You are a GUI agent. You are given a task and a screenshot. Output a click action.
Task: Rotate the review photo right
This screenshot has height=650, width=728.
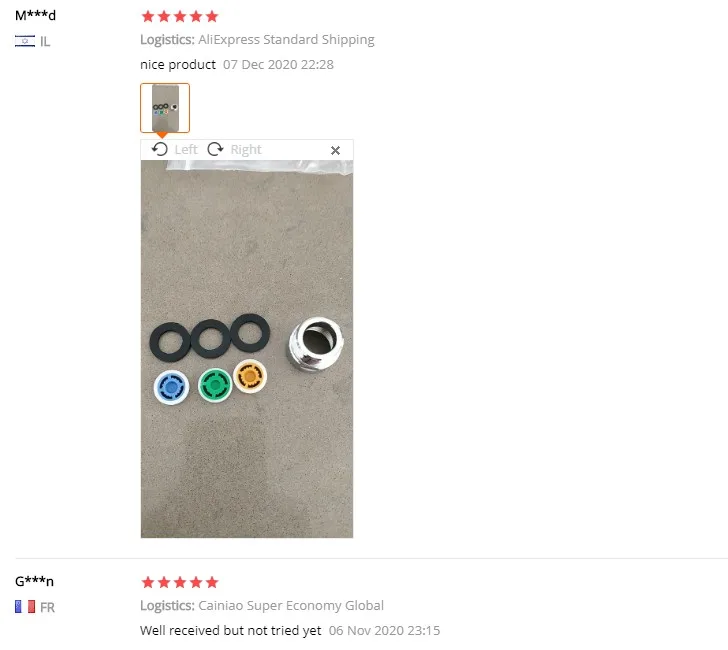coord(215,150)
